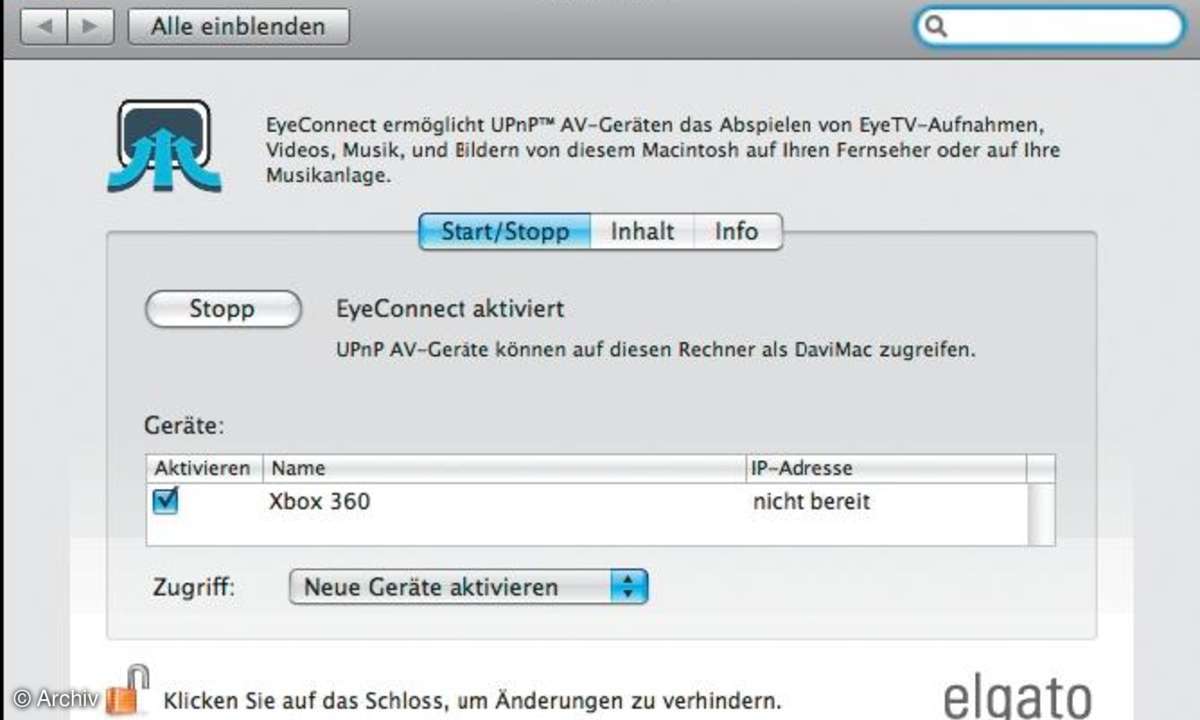This screenshot has height=720, width=1200.
Task: Click the 'nicht bereit' IP address cell
Action: point(811,502)
